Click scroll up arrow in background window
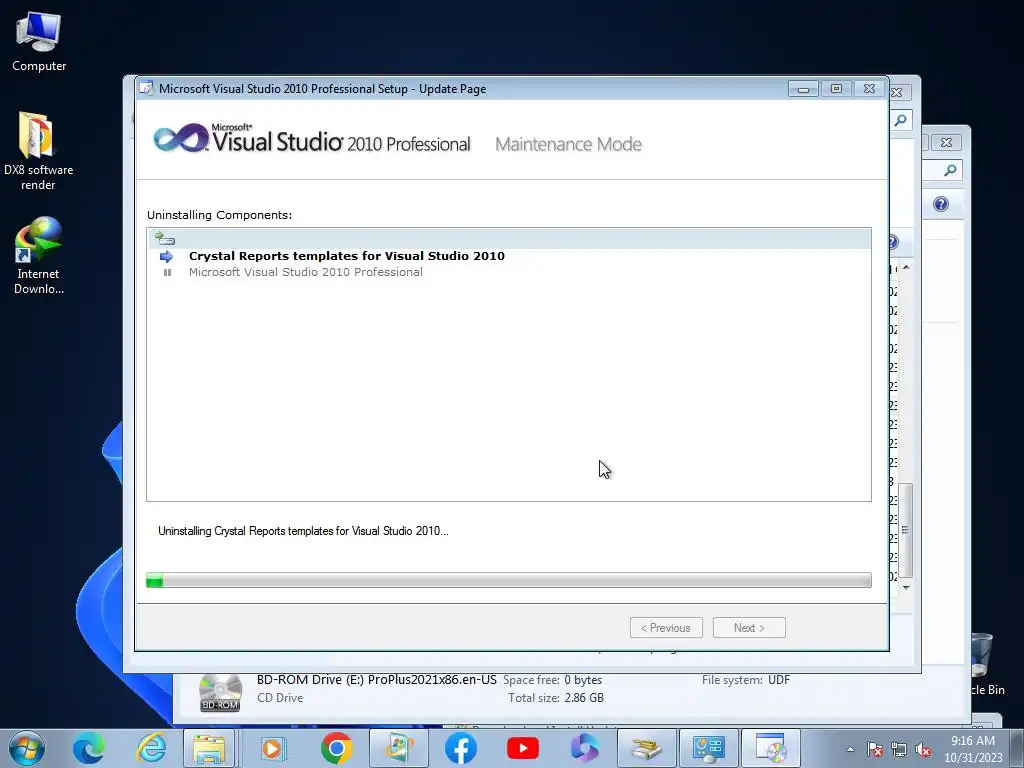The width and height of the screenshot is (1024, 768). [906, 268]
